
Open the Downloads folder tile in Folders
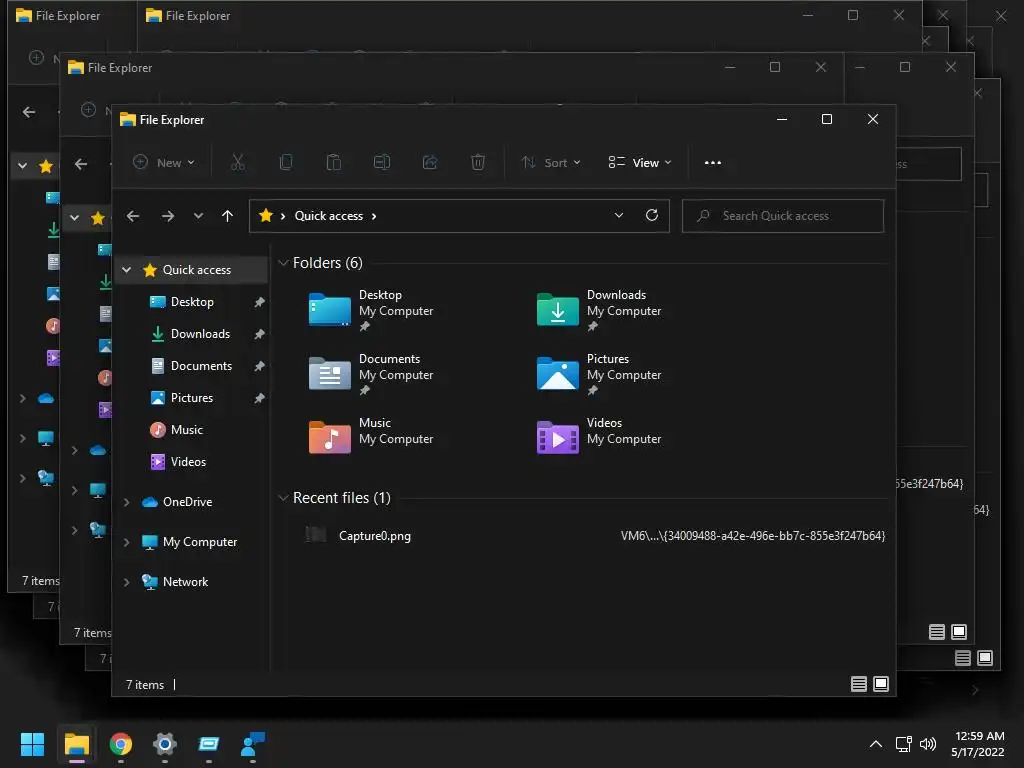point(599,310)
